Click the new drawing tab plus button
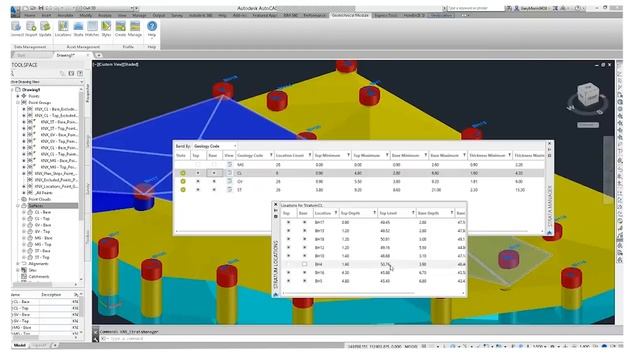 pos(98,55)
